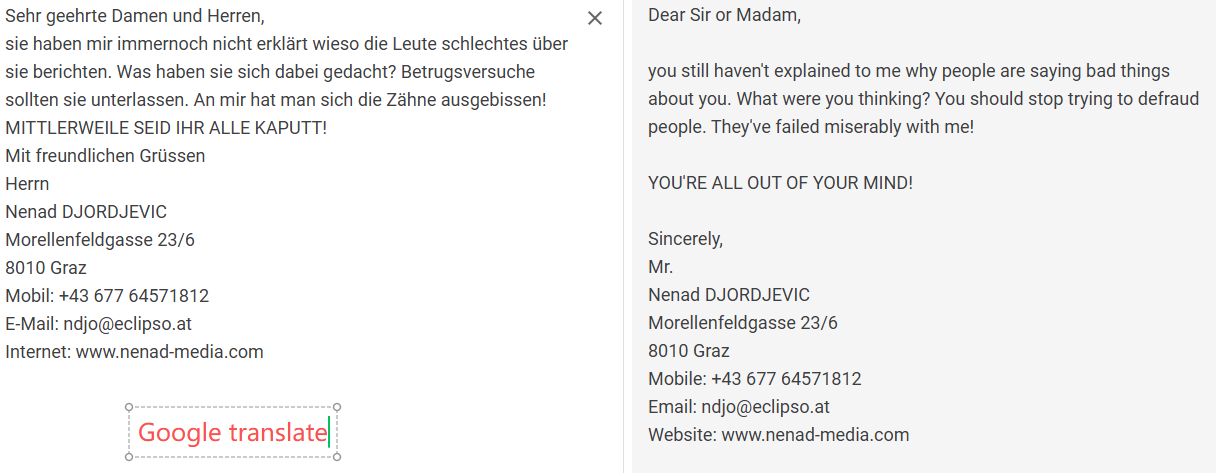Viewport: 1216px width, 473px height.
Task: Click the "MITTLERWEILE SEID IHR ALLE KAPUTT!" line
Action: [x=166, y=128]
